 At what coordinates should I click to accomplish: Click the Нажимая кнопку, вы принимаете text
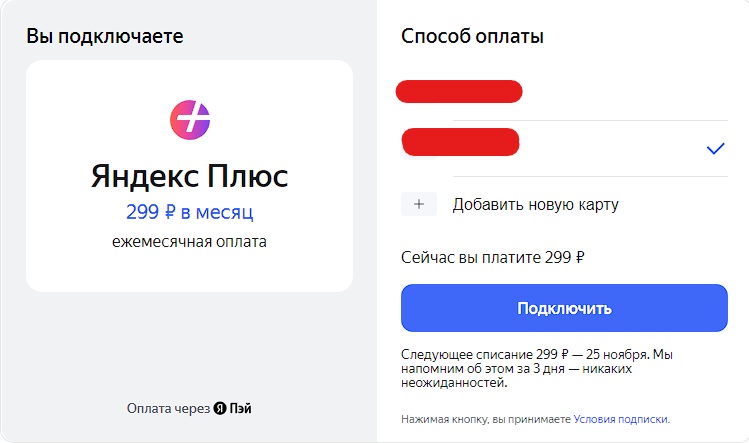485,420
